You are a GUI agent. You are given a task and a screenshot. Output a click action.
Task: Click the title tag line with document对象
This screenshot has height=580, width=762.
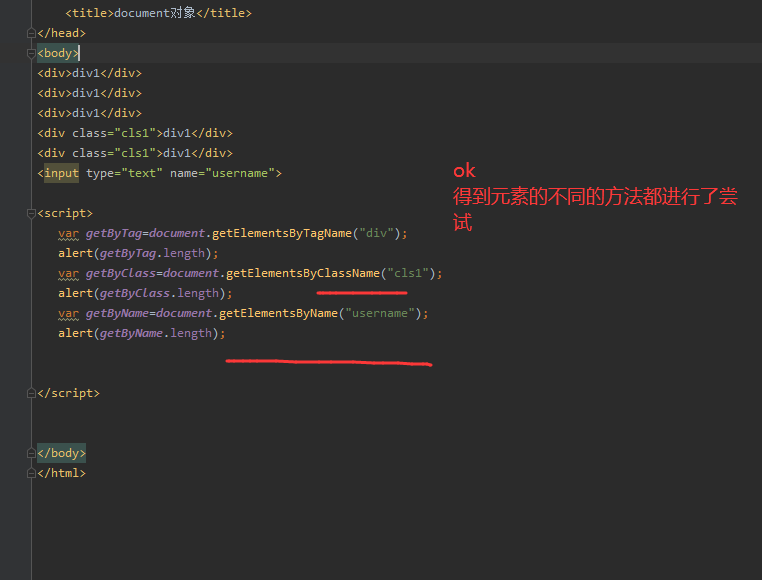(158, 13)
